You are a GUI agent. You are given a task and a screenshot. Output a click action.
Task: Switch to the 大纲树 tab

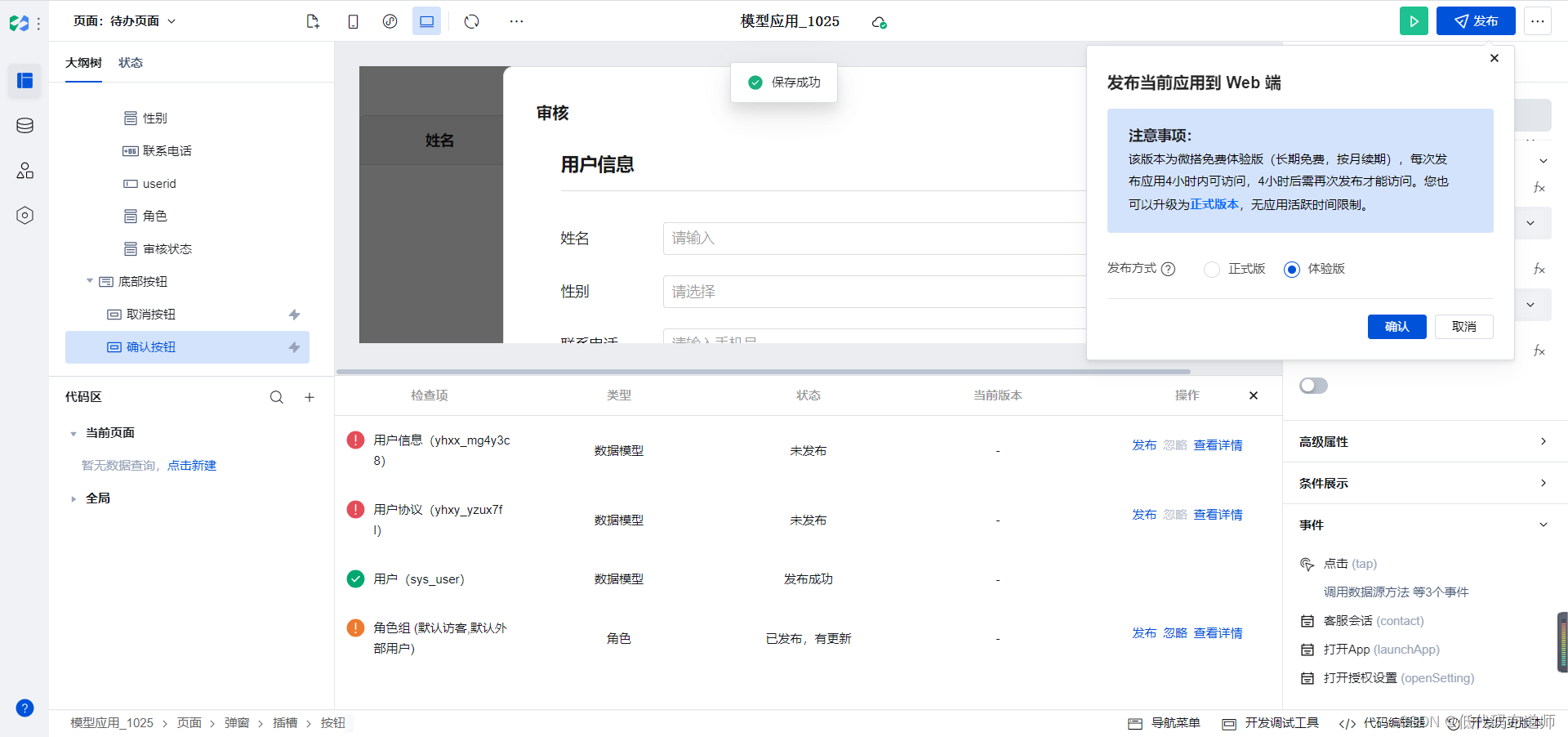click(x=83, y=63)
